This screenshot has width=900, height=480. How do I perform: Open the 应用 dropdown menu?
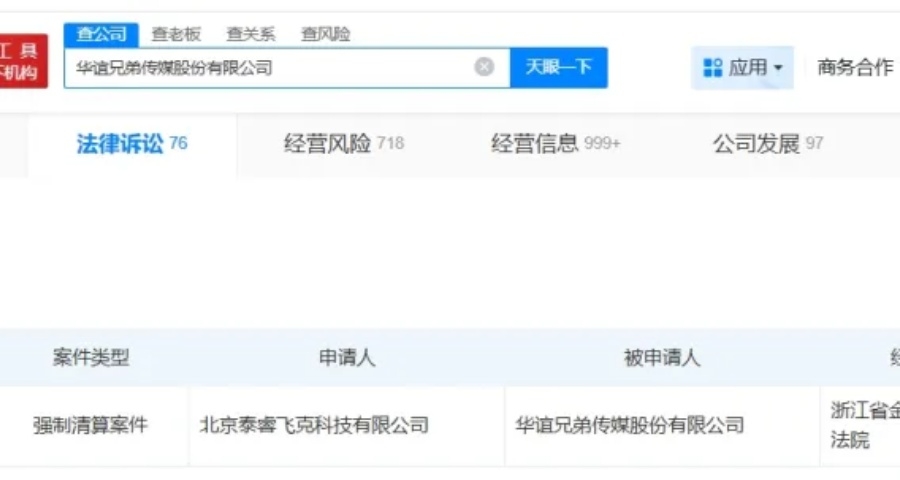[743, 68]
